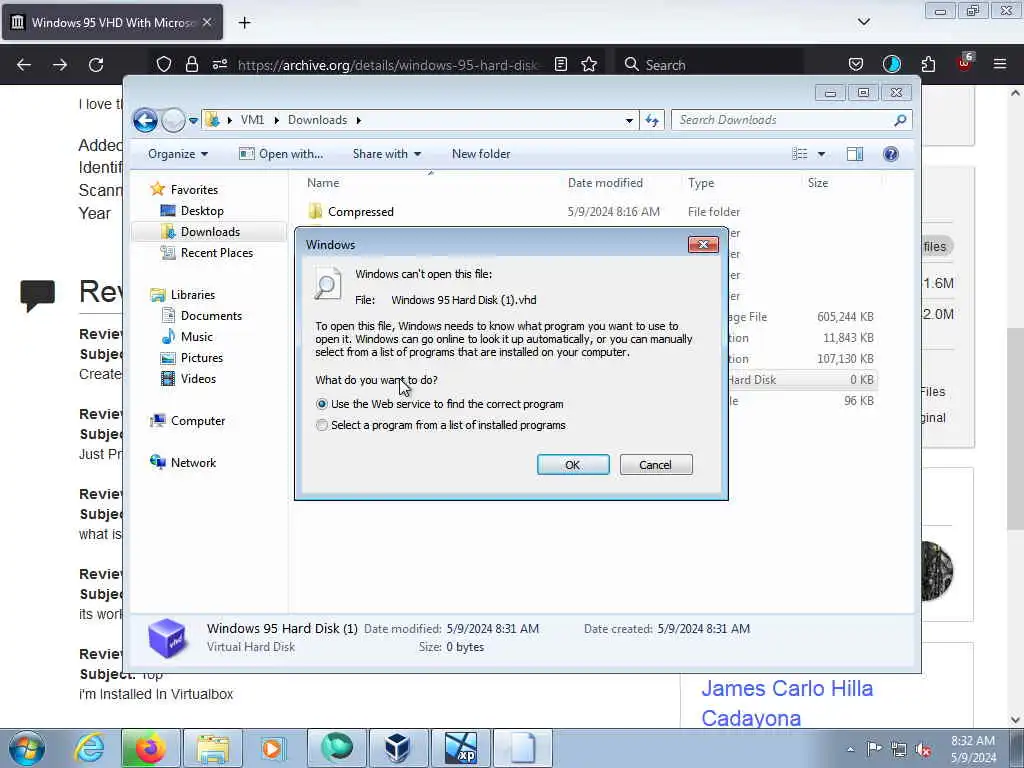The height and width of the screenshot is (768, 1024).
Task: Open Firefox hamburger application menu
Action: 1000,64
